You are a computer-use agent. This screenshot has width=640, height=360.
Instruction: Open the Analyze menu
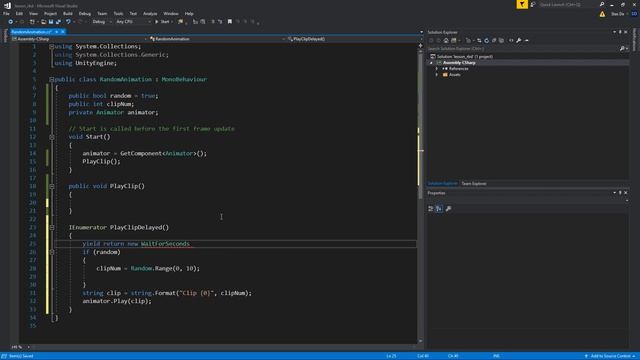click(150, 13)
